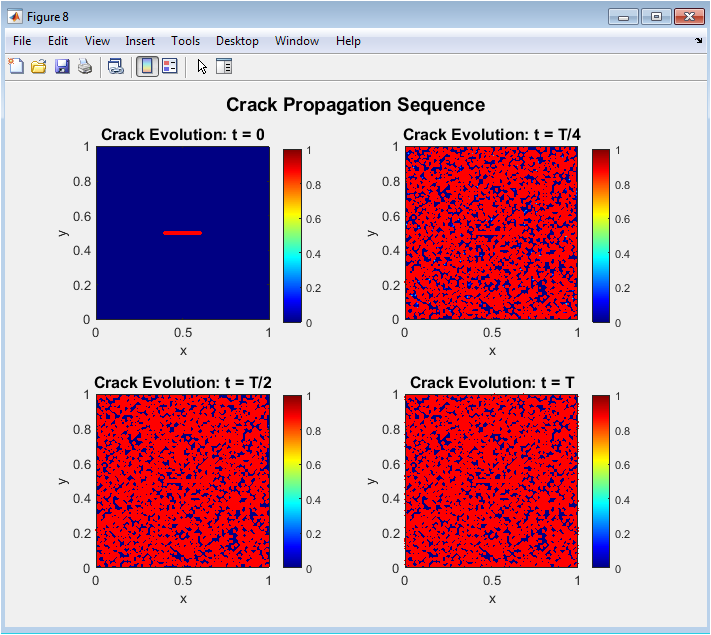Open the Insert menu
The width and height of the screenshot is (711, 635).
(x=140, y=41)
